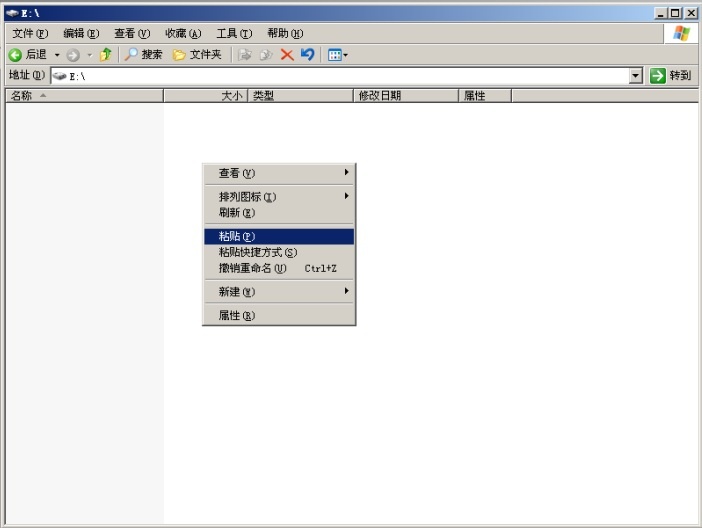
Task: Toggle the Folders (文件夹) pane button
Action: point(197,55)
